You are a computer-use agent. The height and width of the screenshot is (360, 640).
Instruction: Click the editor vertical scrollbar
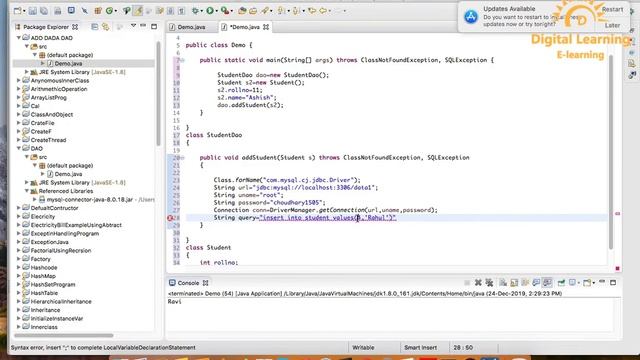tap(611, 151)
